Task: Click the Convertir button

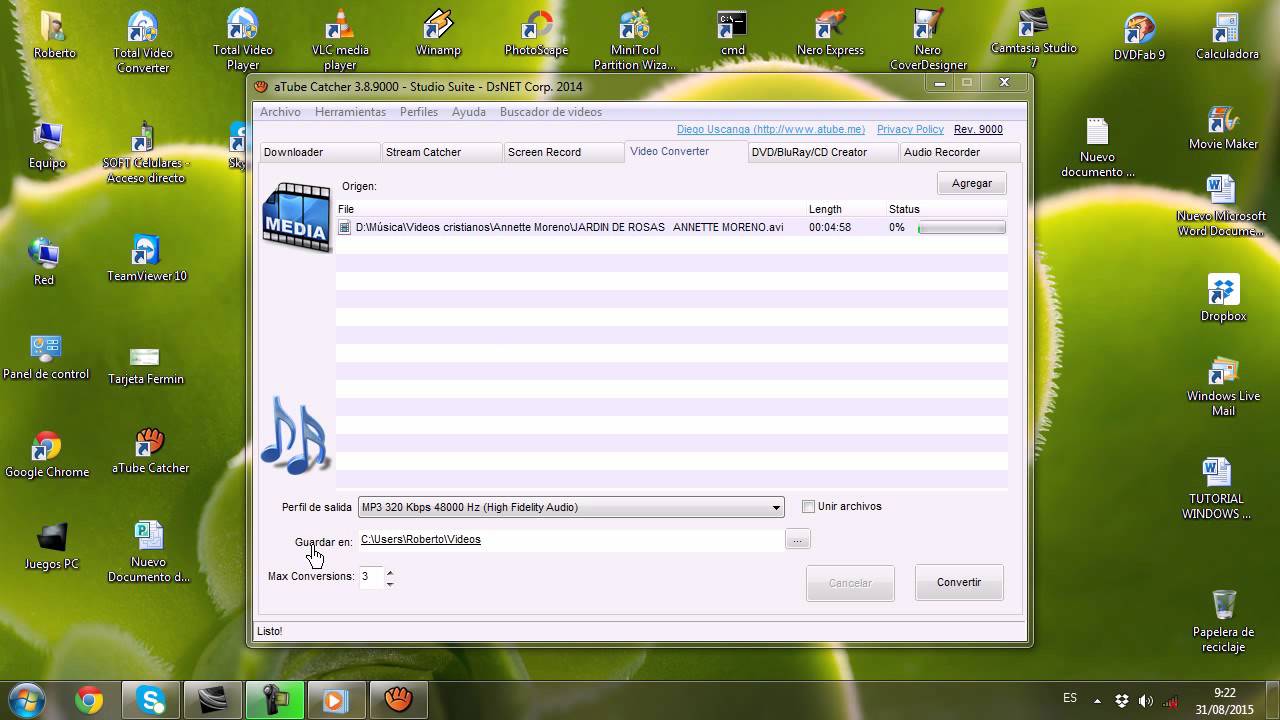Action: [x=959, y=582]
